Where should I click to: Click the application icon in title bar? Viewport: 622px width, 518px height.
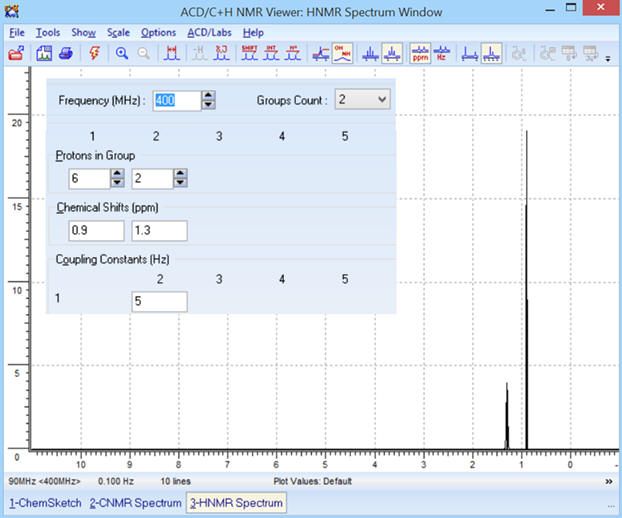click(x=12, y=11)
